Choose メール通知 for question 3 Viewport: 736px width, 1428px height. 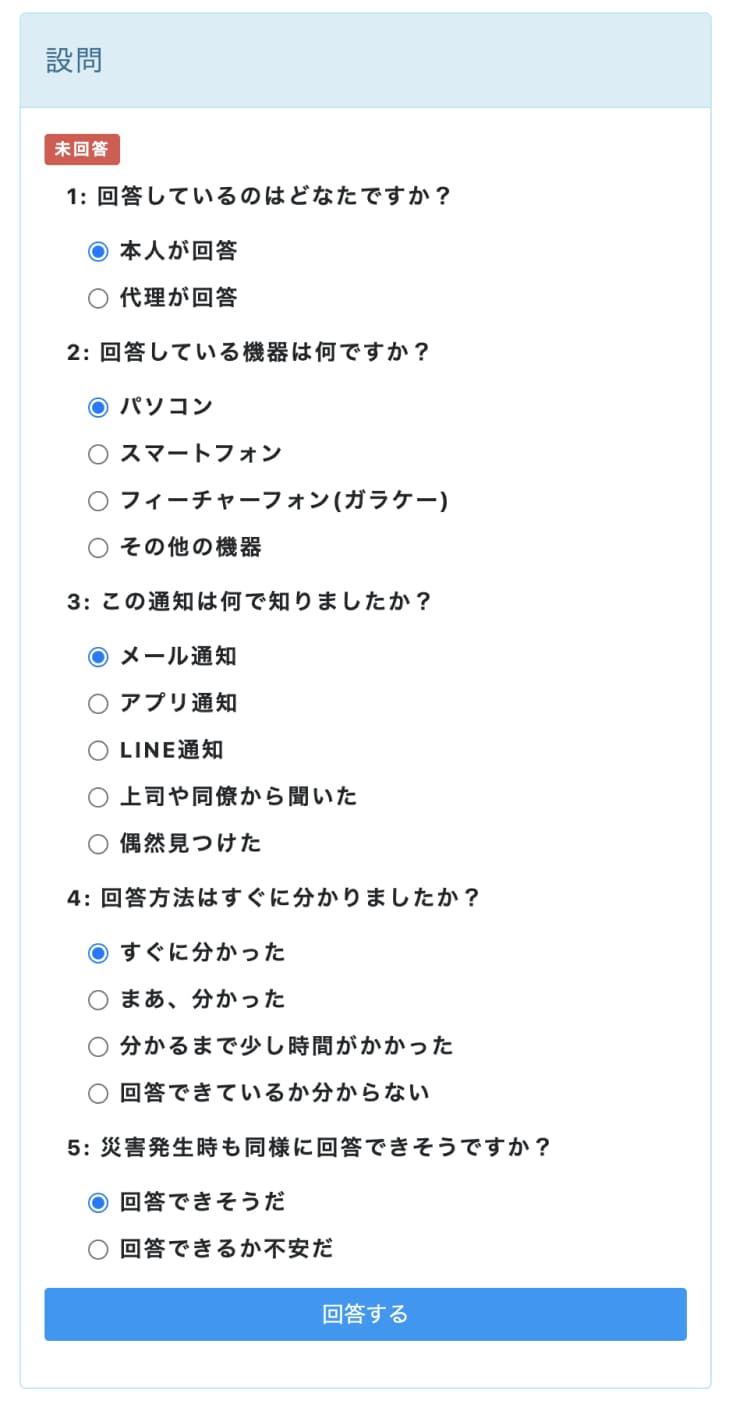tap(97, 657)
